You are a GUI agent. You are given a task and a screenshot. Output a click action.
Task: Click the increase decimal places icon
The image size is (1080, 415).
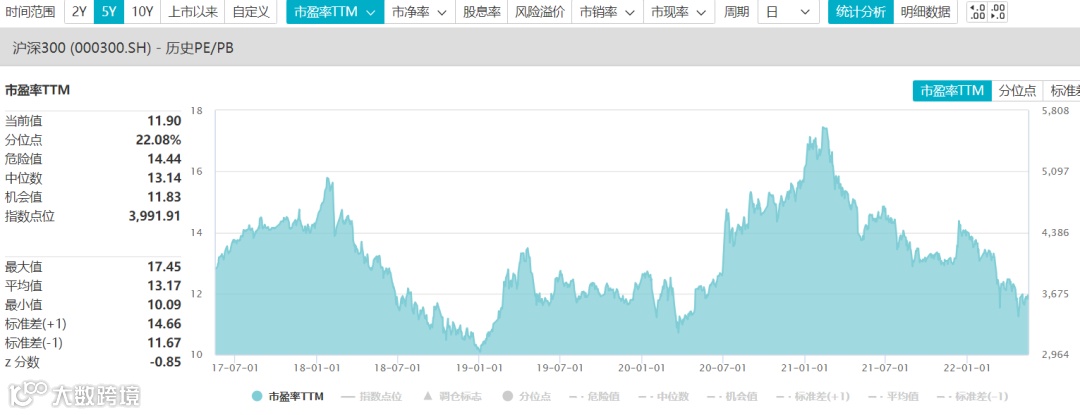pyautogui.click(x=977, y=12)
